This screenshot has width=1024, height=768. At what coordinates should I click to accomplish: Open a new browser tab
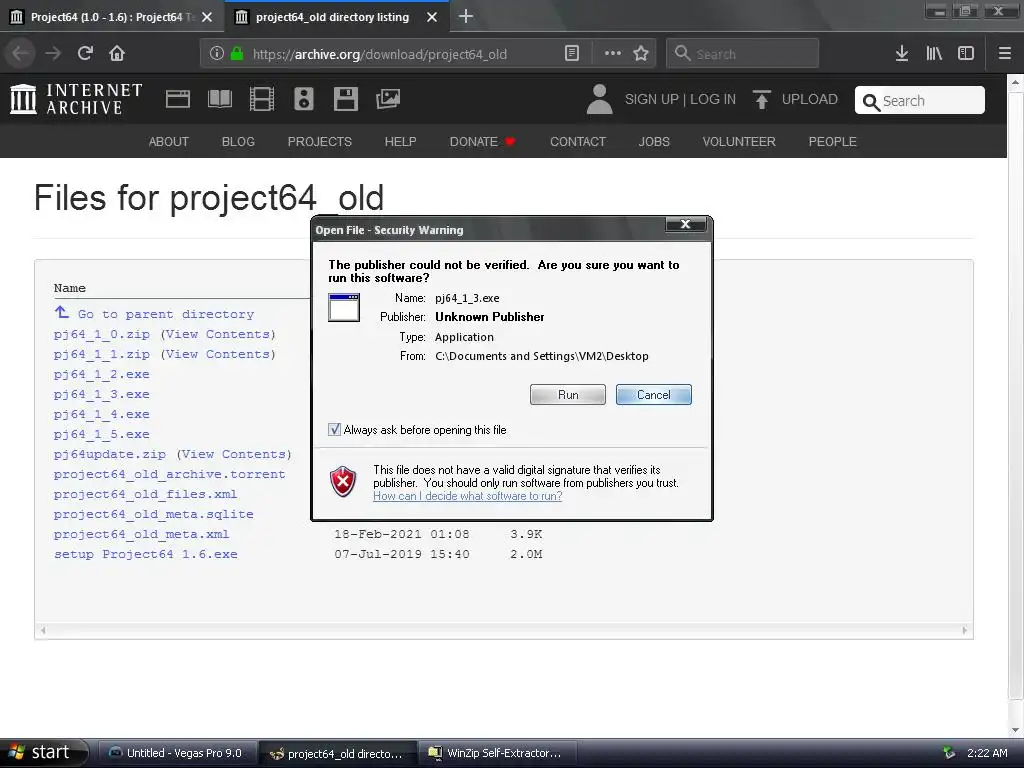pos(466,16)
